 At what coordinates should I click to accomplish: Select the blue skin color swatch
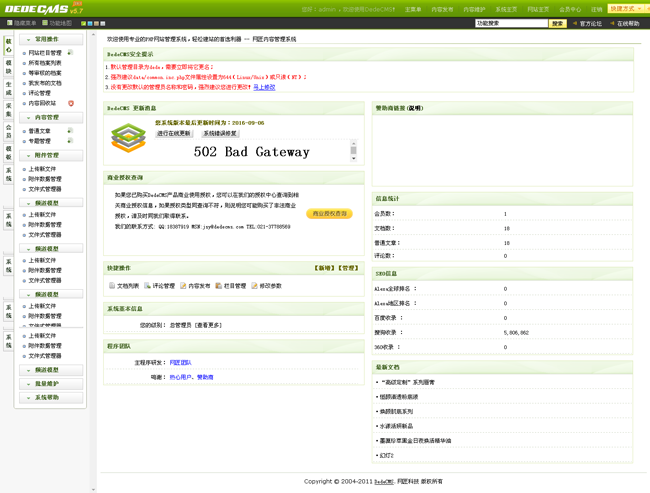point(90,24)
